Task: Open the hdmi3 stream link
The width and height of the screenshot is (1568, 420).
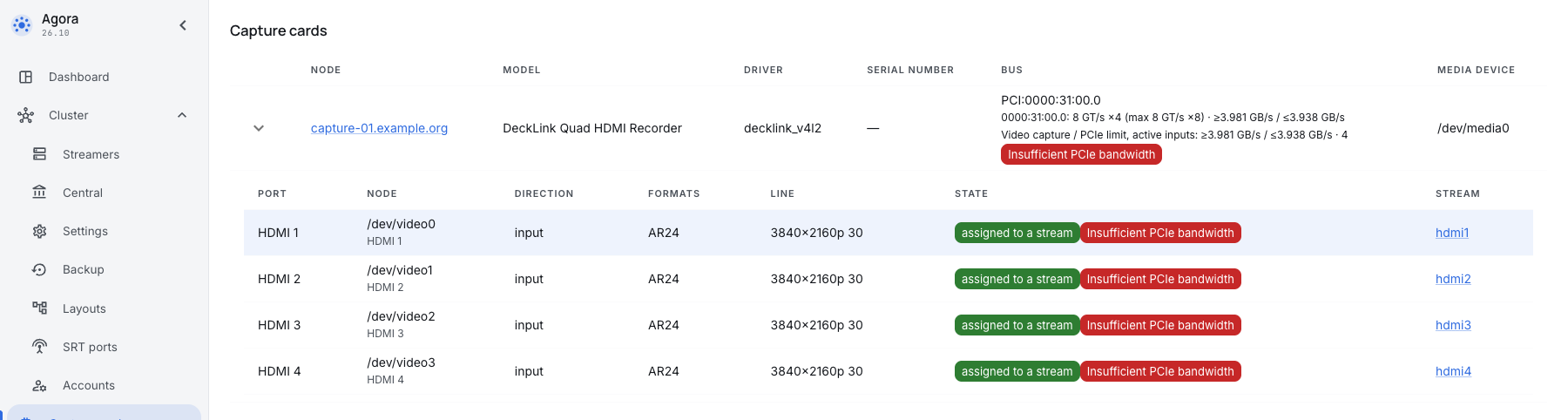Action: pos(1453,325)
